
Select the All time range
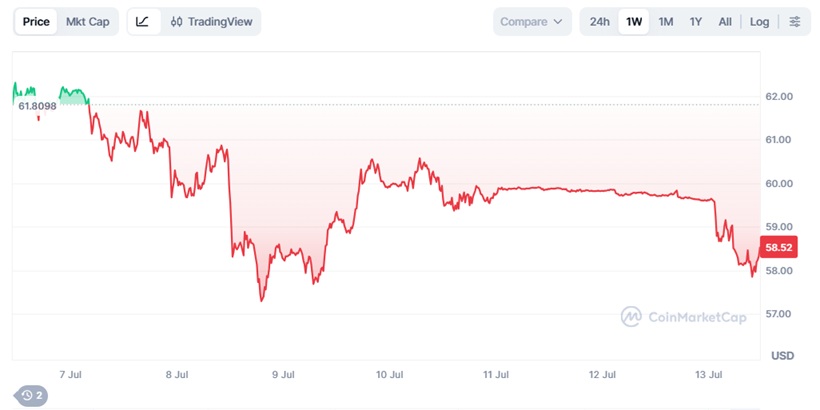point(725,21)
